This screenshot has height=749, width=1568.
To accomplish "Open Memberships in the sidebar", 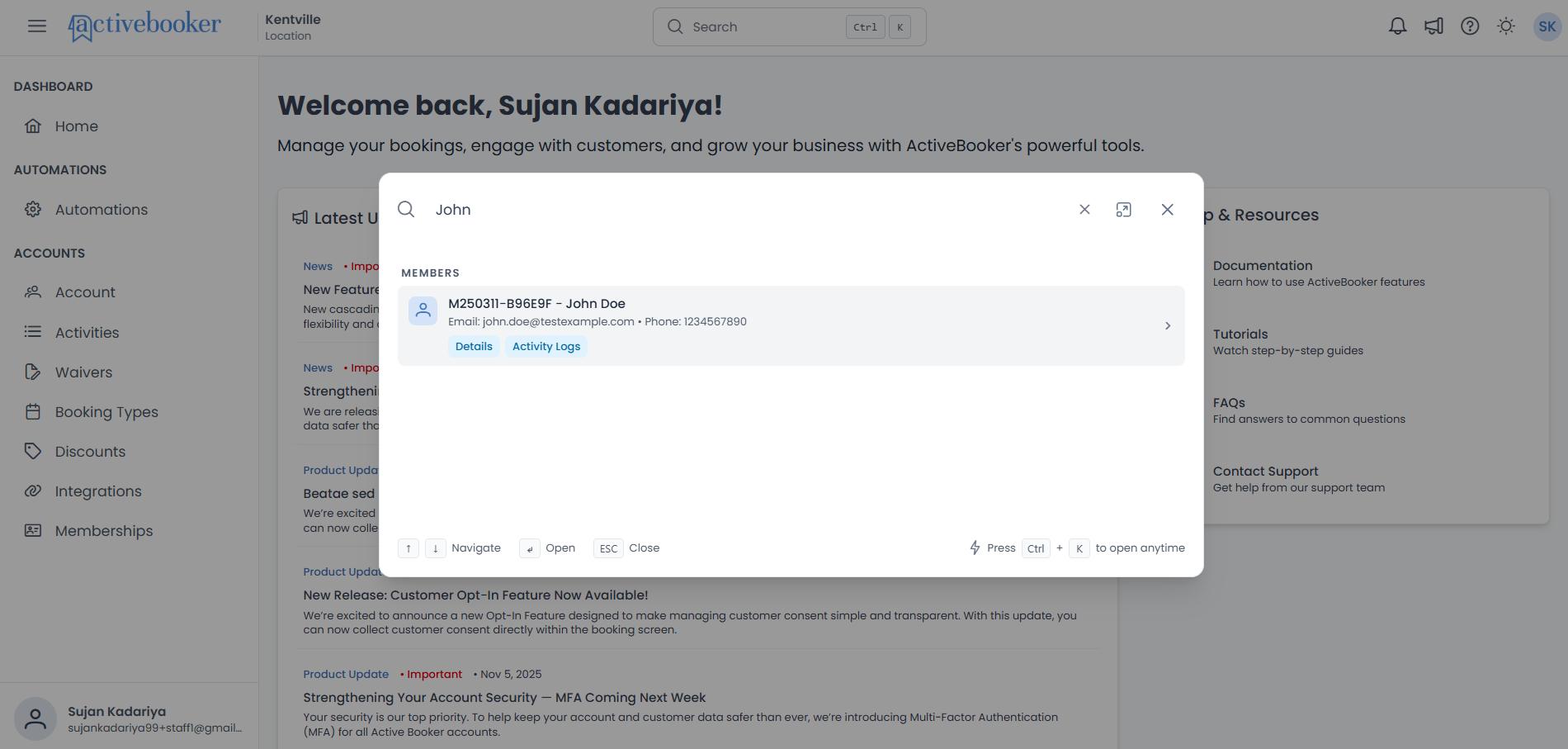I will (104, 531).
